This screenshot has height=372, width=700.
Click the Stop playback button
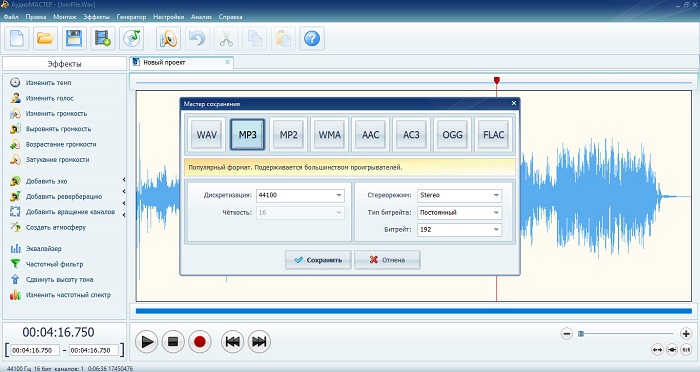173,342
